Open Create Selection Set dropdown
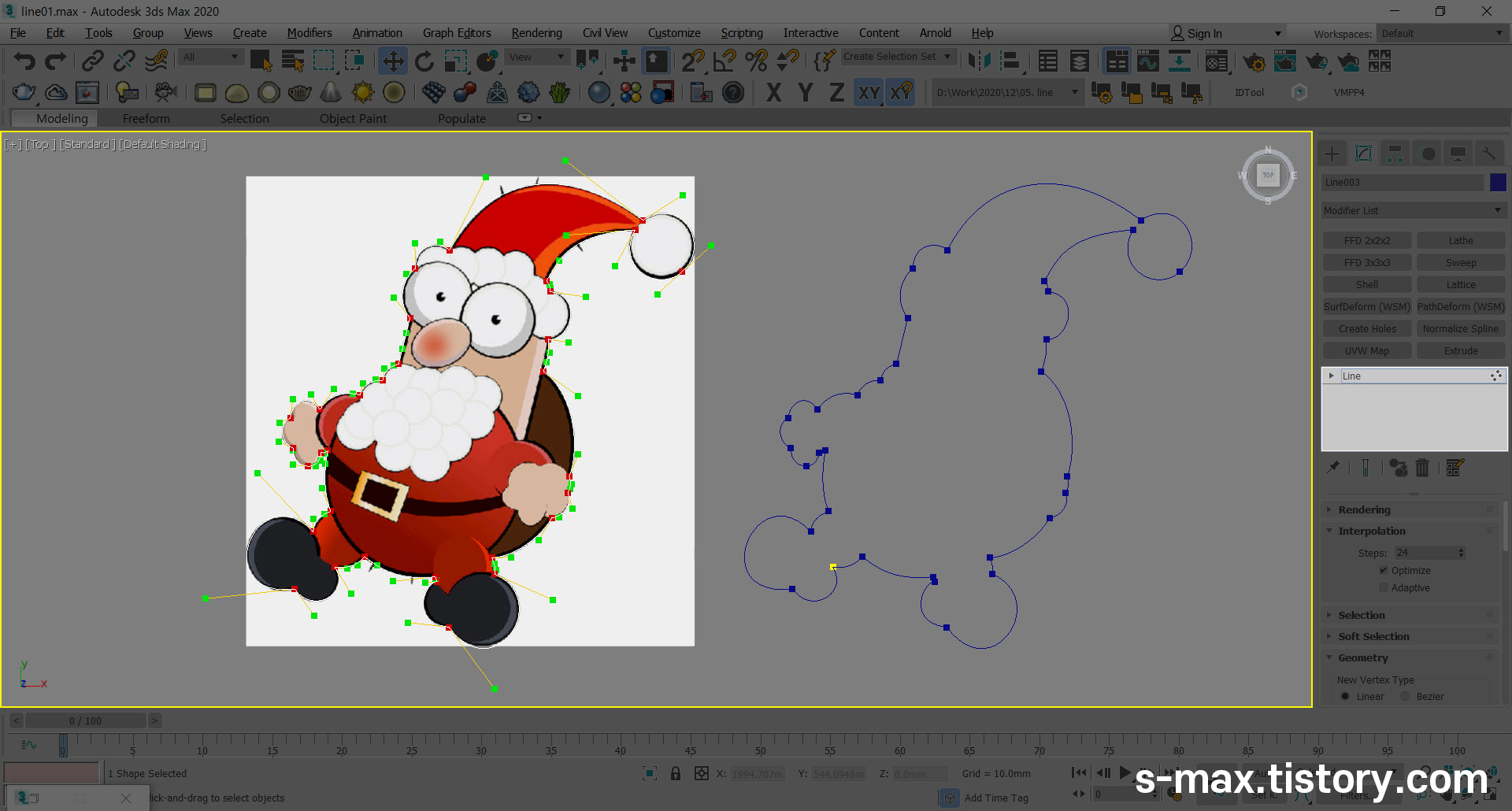Image resolution: width=1512 pixels, height=811 pixels. tap(898, 57)
